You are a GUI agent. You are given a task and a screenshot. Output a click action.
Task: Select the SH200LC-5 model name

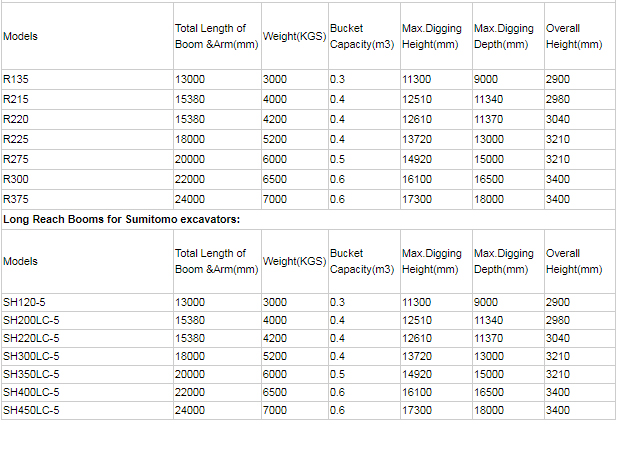pos(31,320)
